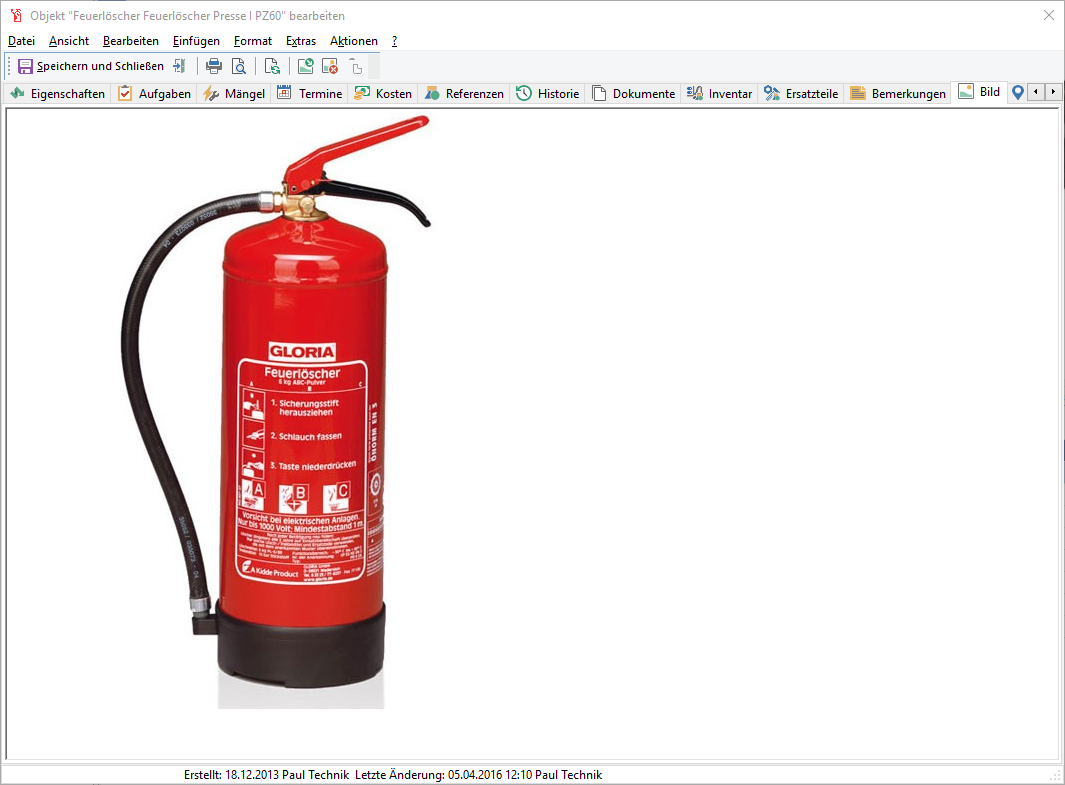
Task: Click the blue location pin tab icon
Action: pyautogui.click(x=1017, y=93)
